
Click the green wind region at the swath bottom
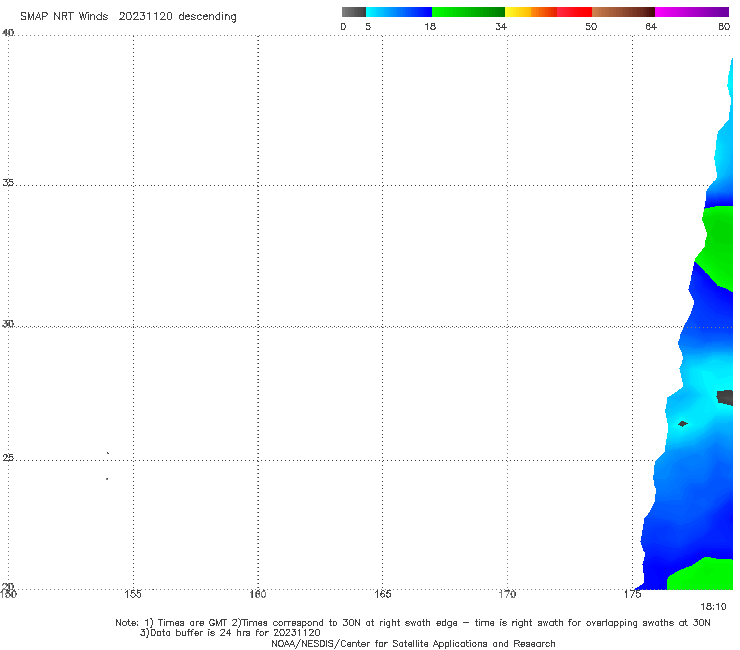coord(703,575)
